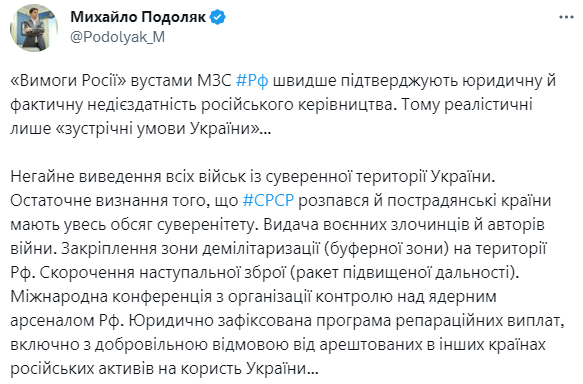583x384 pixels.
Task: Open Михайло Подоляк's profile picture
Action: coord(34,28)
